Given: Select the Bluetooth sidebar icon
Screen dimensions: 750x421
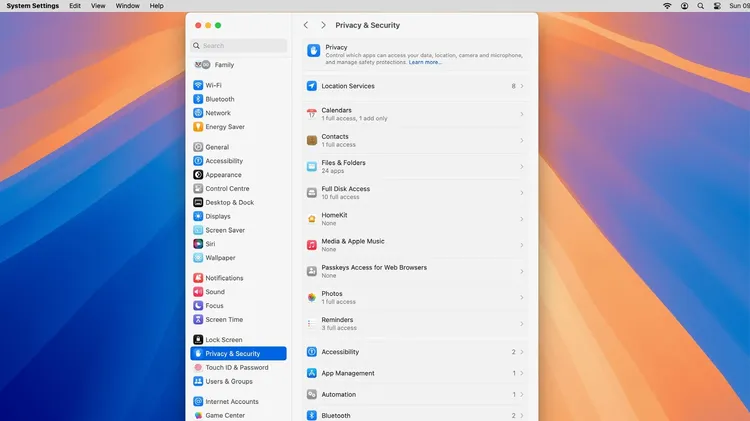Looking at the screenshot, I should (x=198, y=99).
